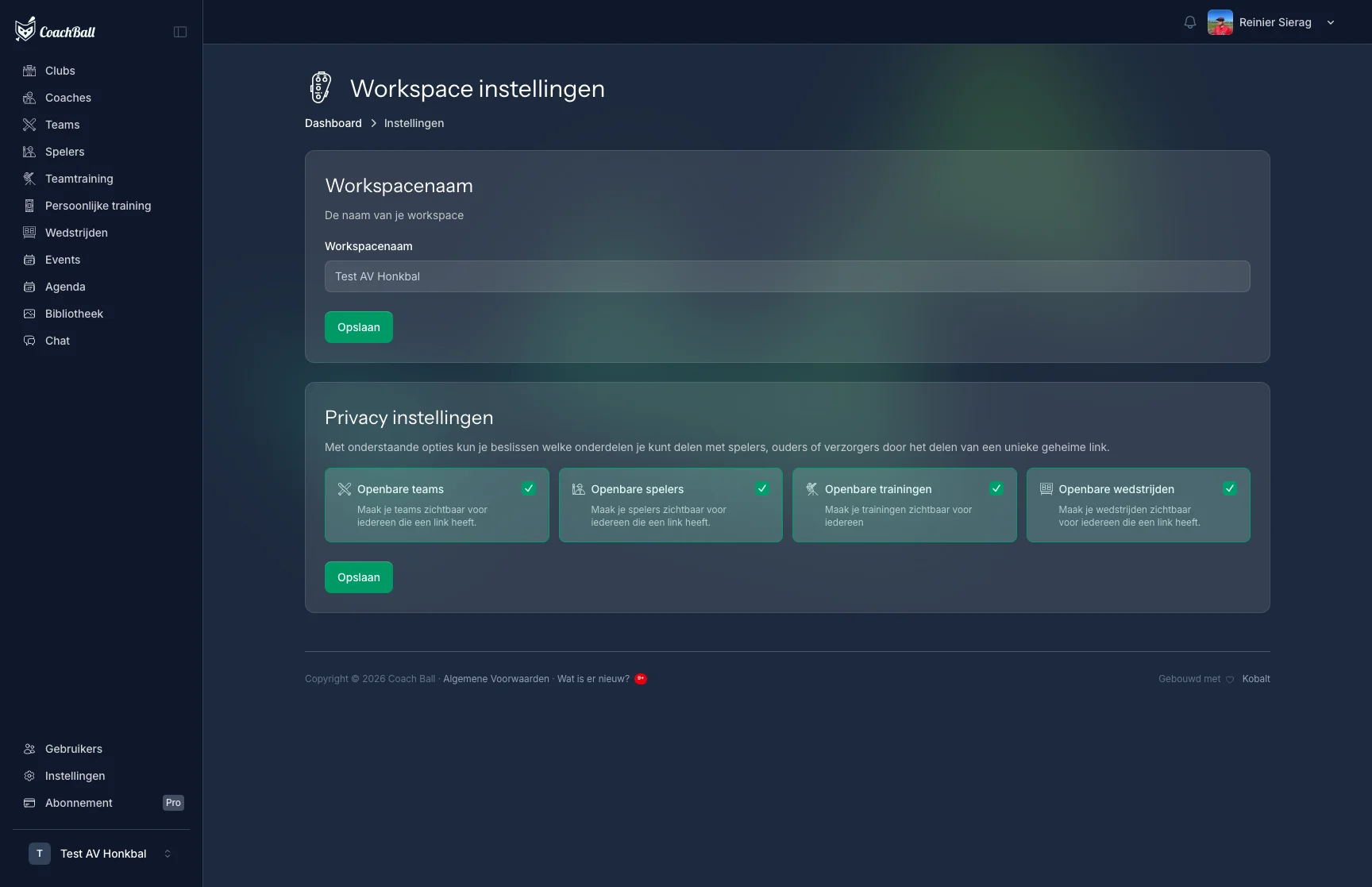Click the CoachBall logo

55,30
